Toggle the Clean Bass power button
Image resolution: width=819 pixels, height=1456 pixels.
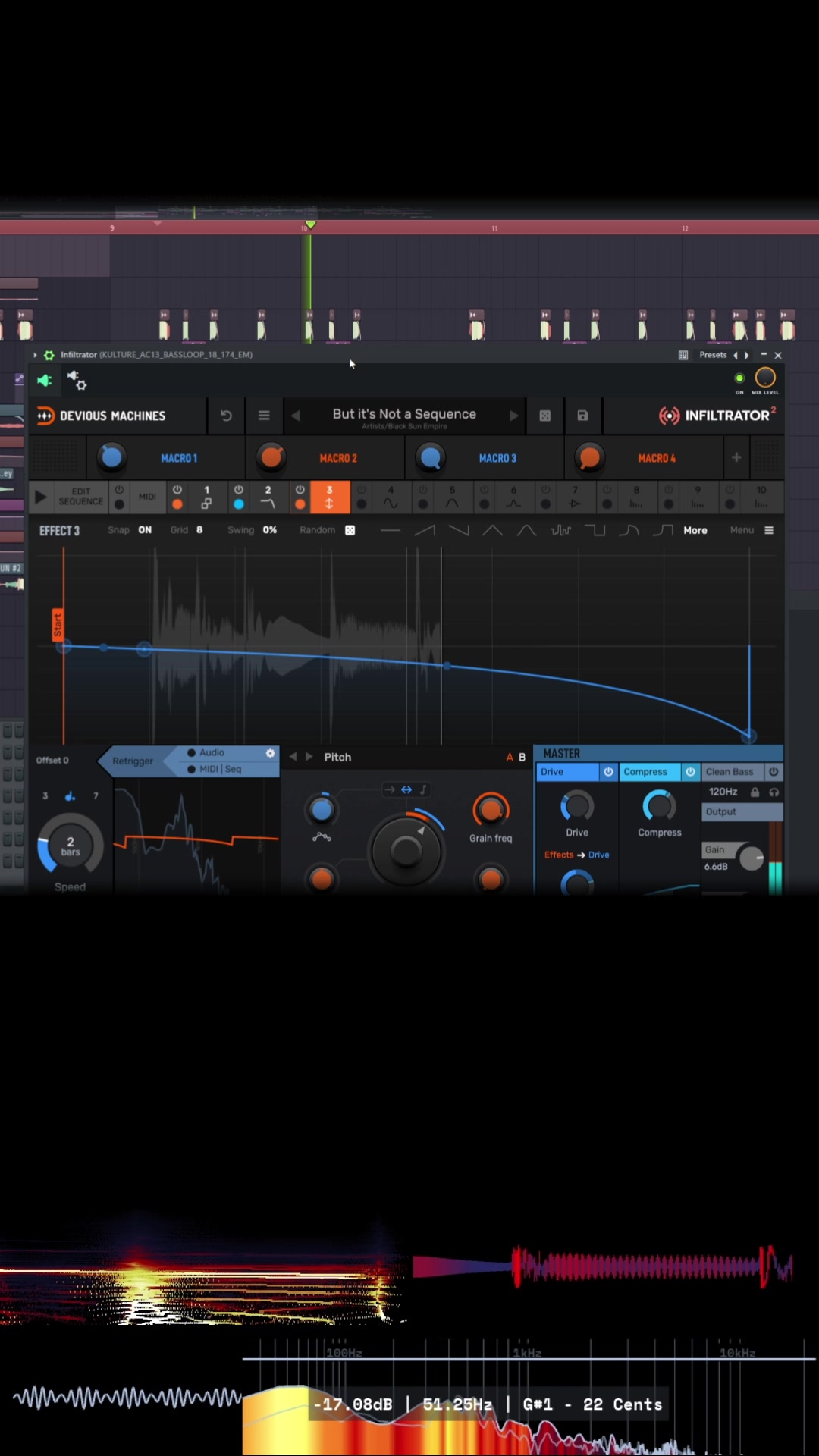coord(773,772)
